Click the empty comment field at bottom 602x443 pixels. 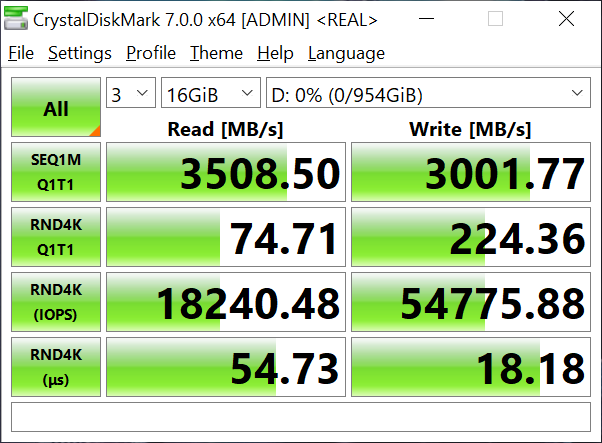(301, 417)
